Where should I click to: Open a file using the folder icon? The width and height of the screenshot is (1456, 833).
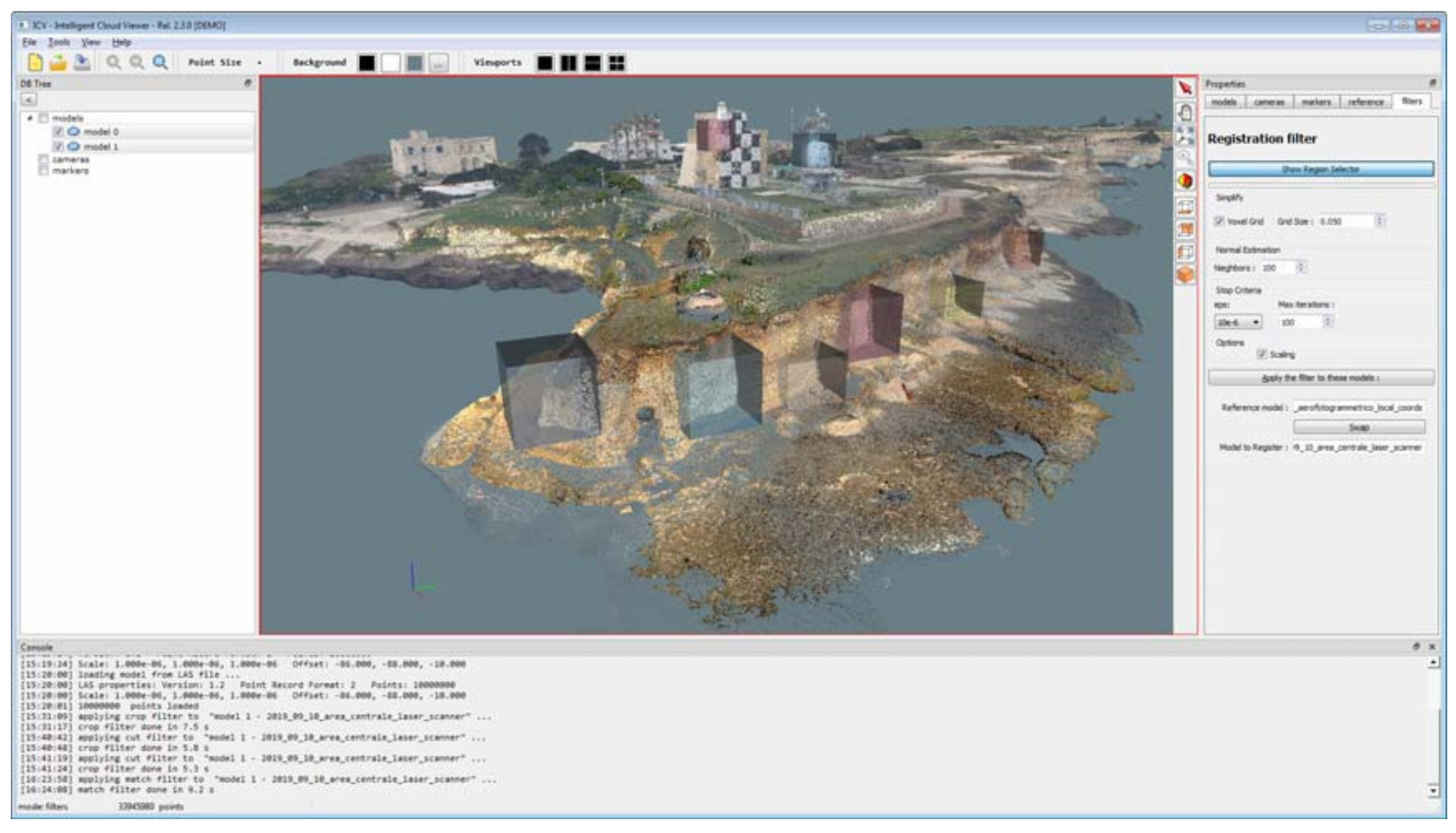click(x=60, y=63)
